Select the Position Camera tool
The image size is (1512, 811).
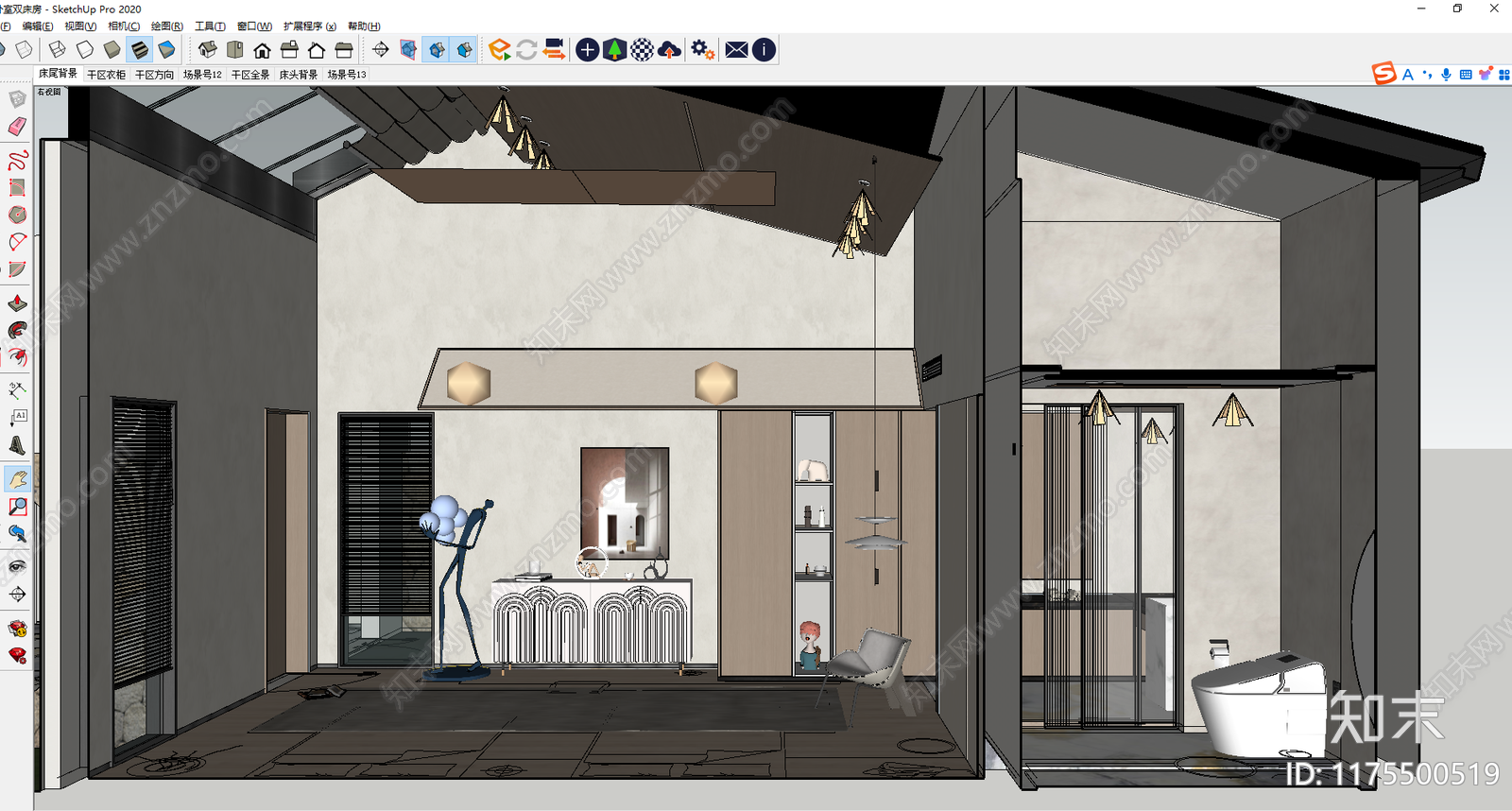pos(17,594)
